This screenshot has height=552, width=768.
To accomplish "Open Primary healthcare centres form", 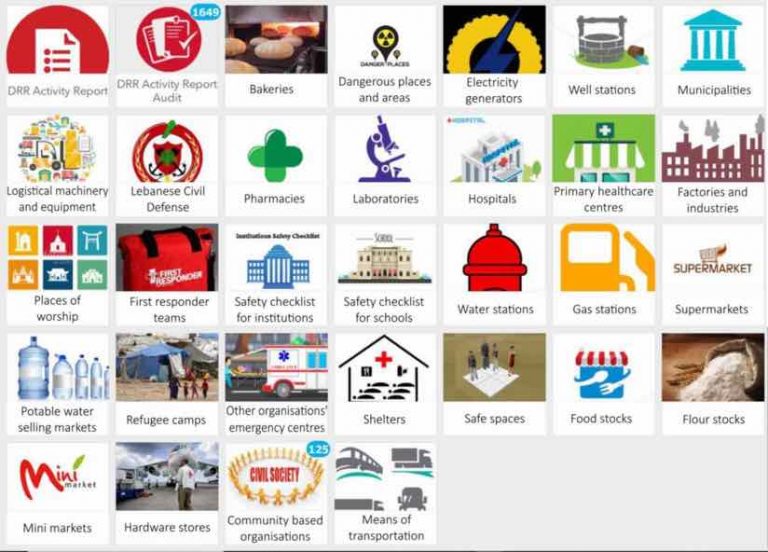I will (603, 166).
